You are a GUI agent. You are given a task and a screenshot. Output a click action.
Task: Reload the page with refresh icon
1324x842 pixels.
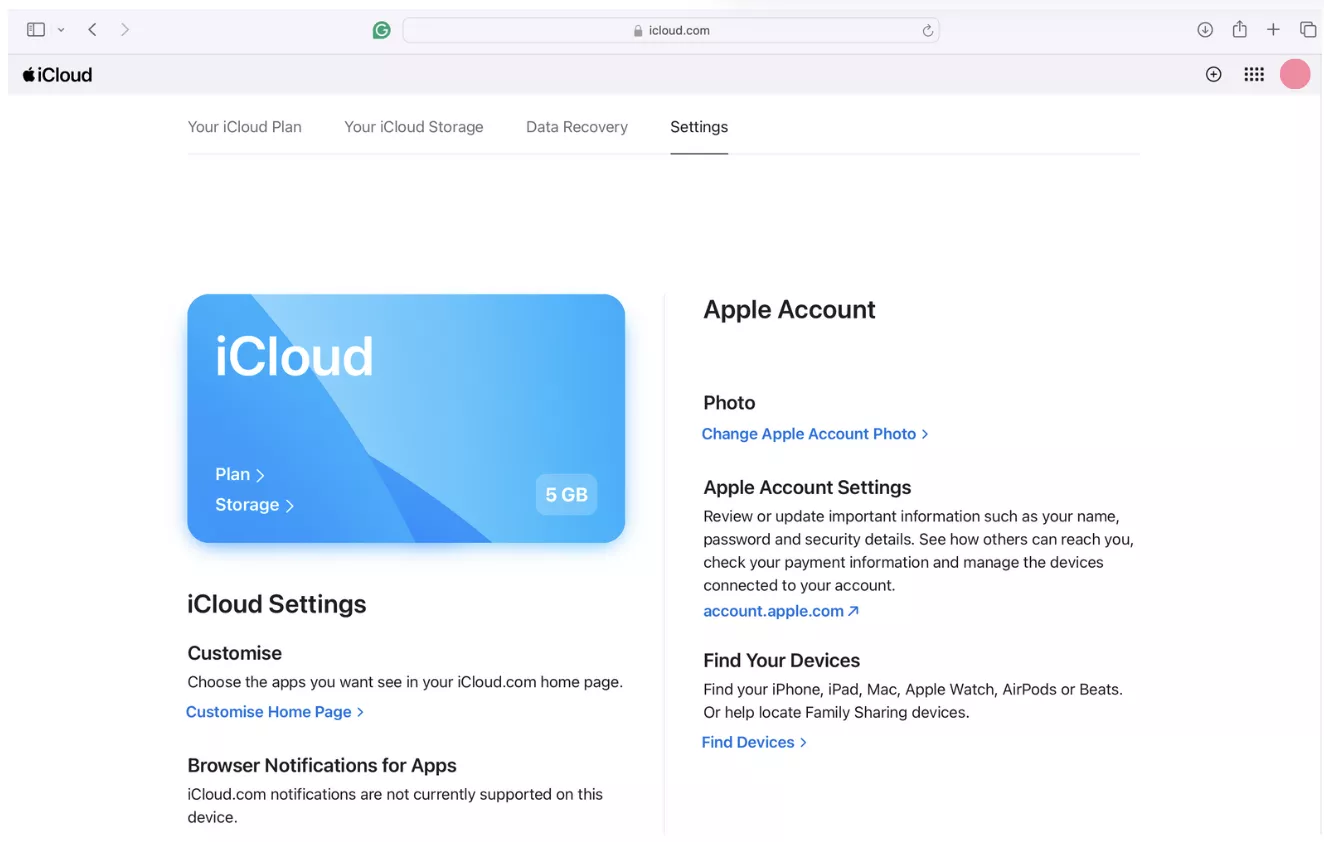pos(927,31)
